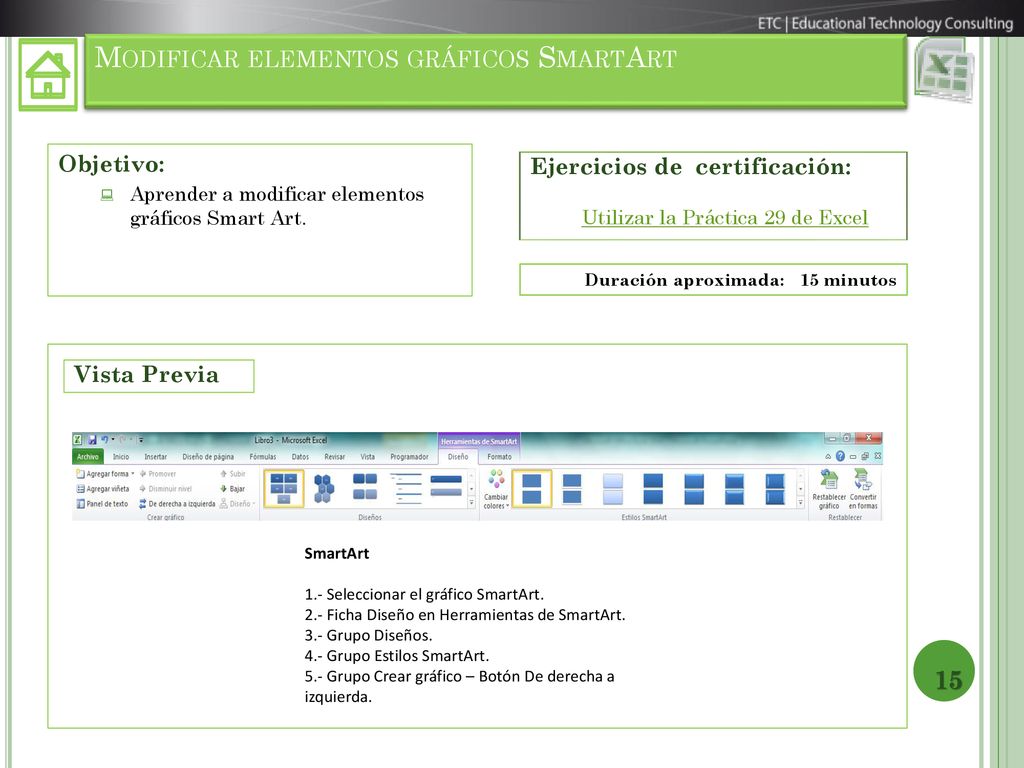The width and height of the screenshot is (1024, 768).
Task: Minimize the ribbon with the caret icon
Action: coord(828,456)
